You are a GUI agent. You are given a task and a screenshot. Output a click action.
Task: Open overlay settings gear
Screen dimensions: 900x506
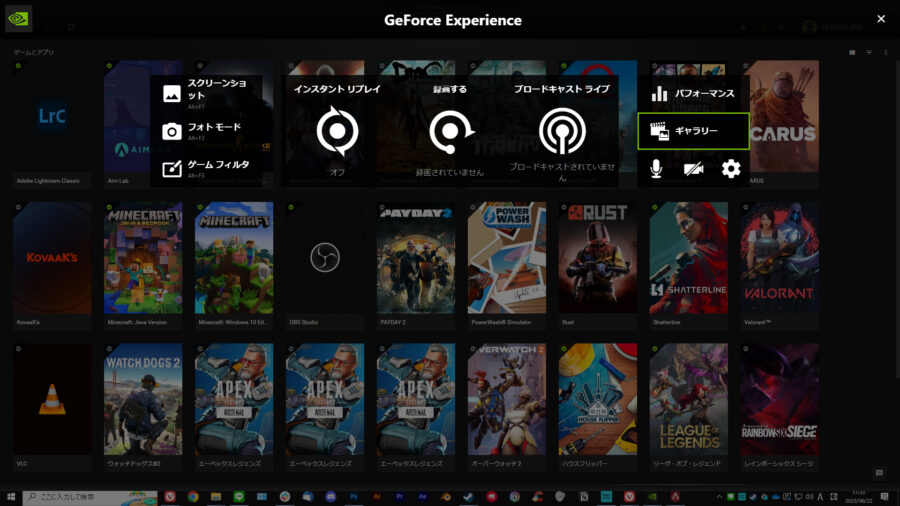(x=731, y=169)
